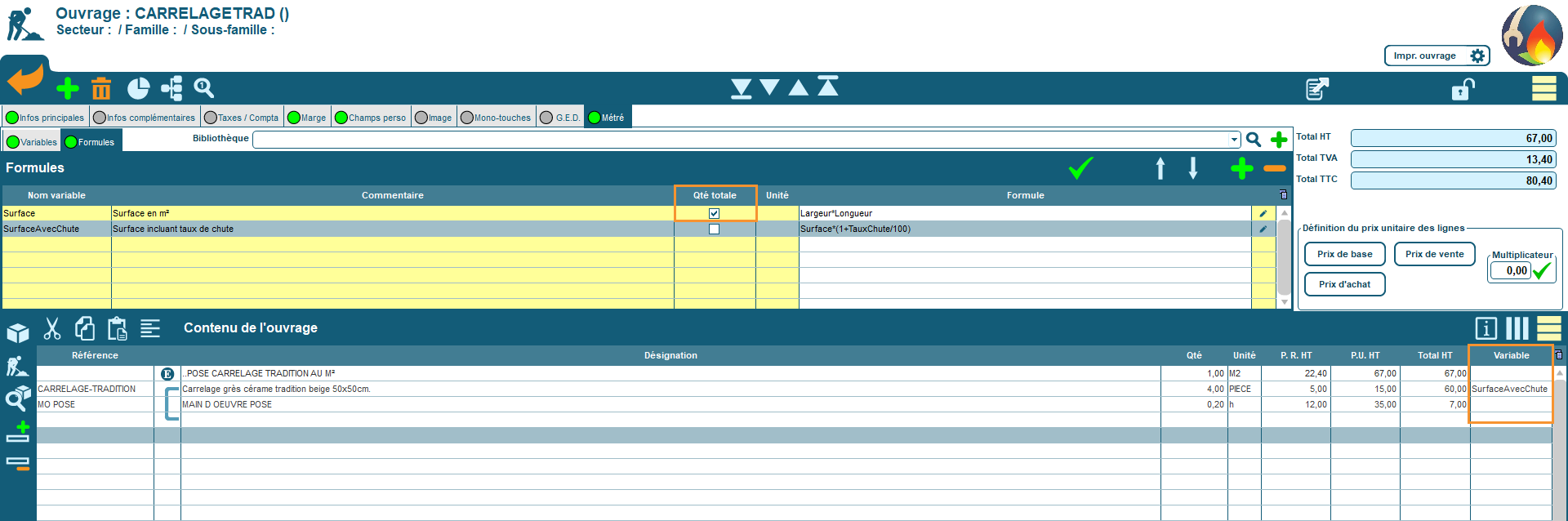Move formula down with arrow icon
The height and width of the screenshot is (521, 1568).
tap(1193, 168)
